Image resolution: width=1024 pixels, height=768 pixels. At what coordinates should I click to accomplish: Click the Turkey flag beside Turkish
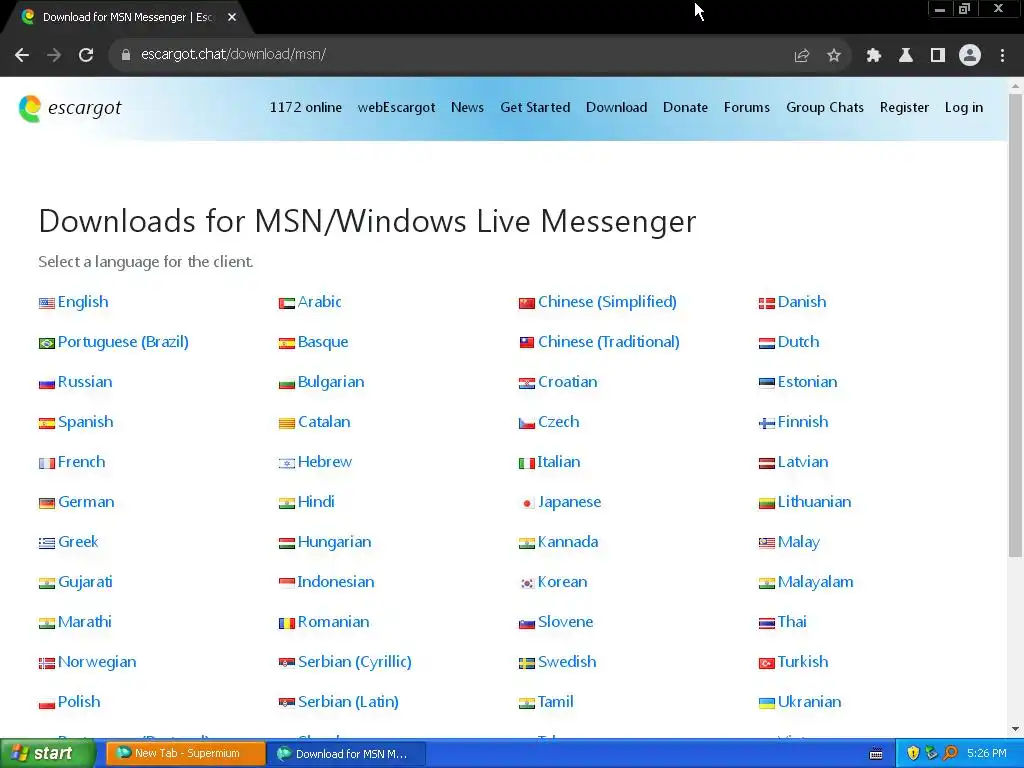click(767, 664)
